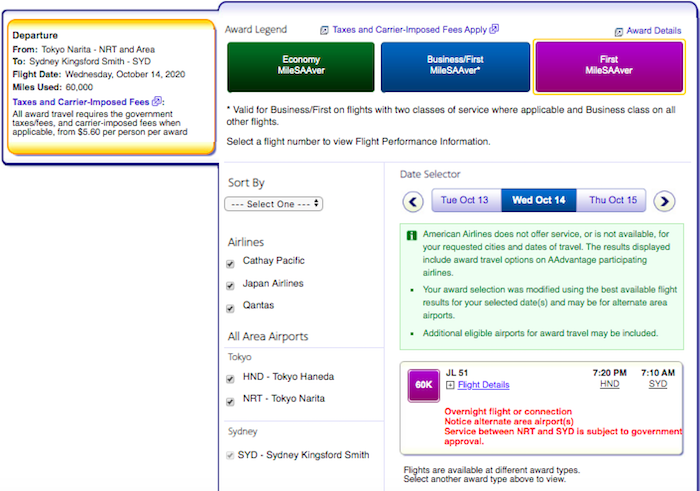Choose the Business/First MileSAAver award button
This screenshot has height=491, width=700.
tap(454, 66)
